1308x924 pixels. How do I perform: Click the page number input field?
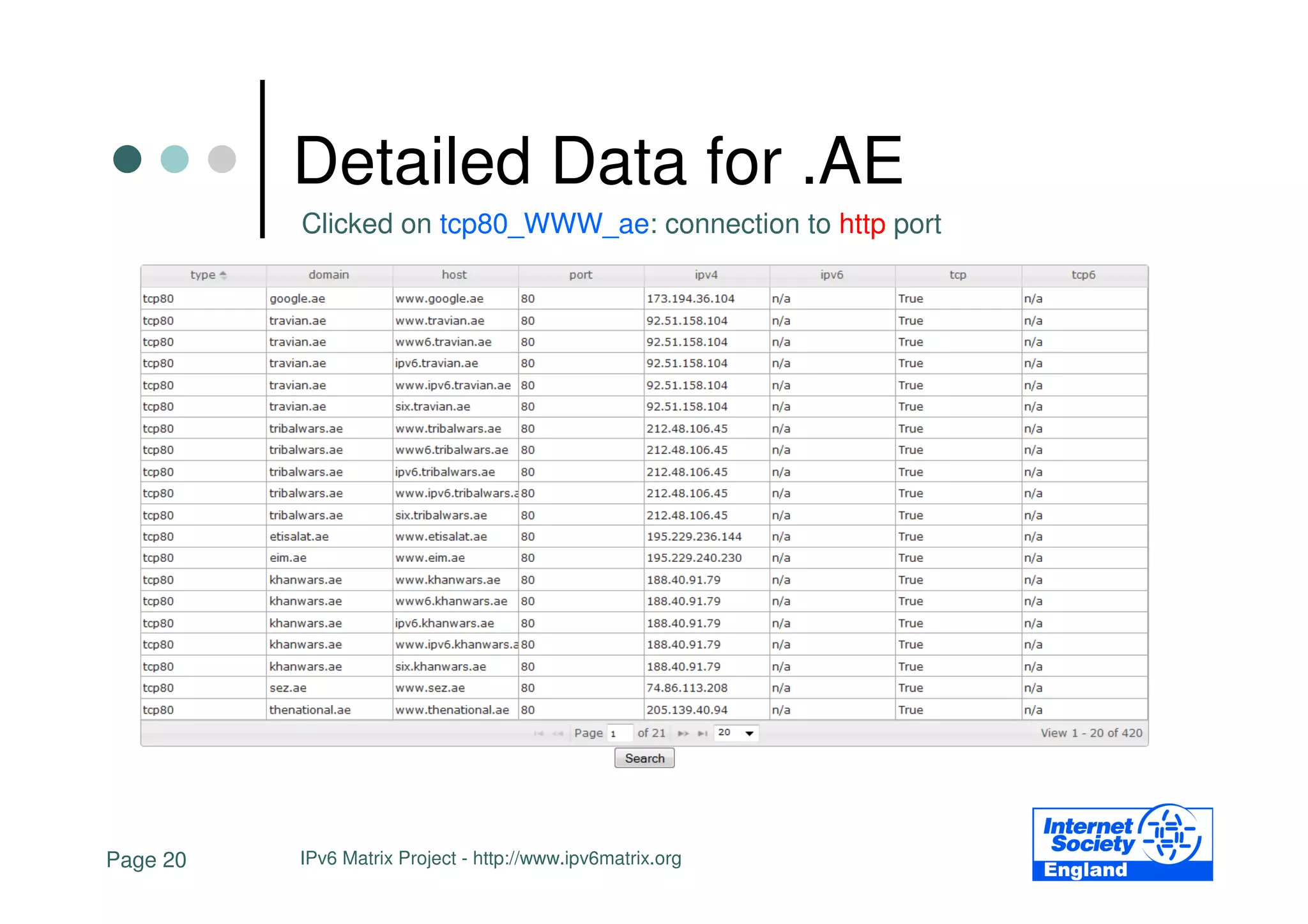[x=620, y=734]
